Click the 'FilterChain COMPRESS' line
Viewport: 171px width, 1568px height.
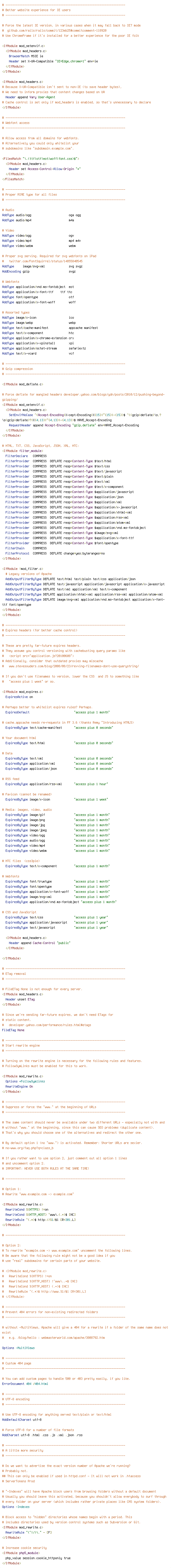coord(26,548)
